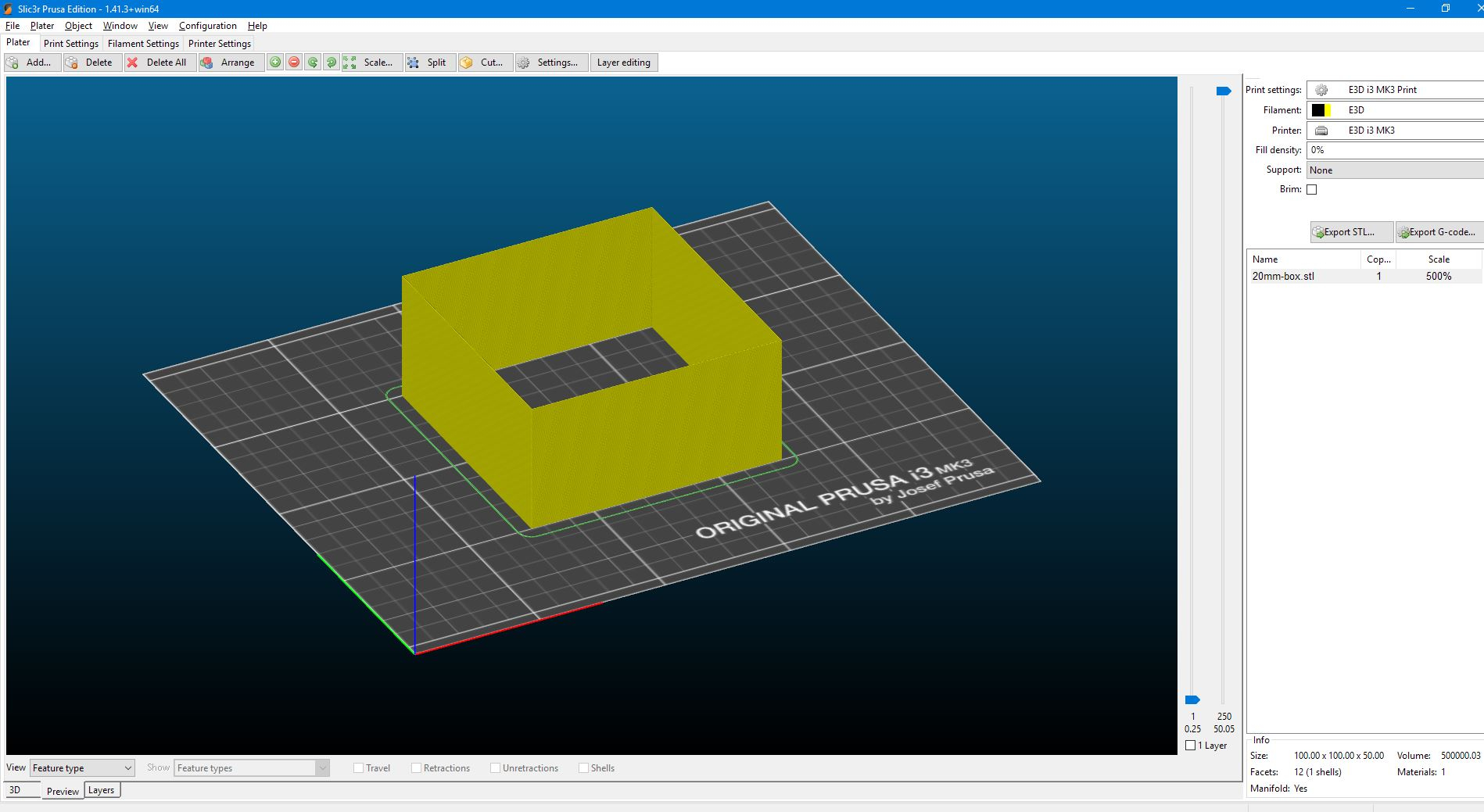Restore down the Slic3r window
Viewport: 1484px width, 812px height.
pyautogui.click(x=1446, y=9)
